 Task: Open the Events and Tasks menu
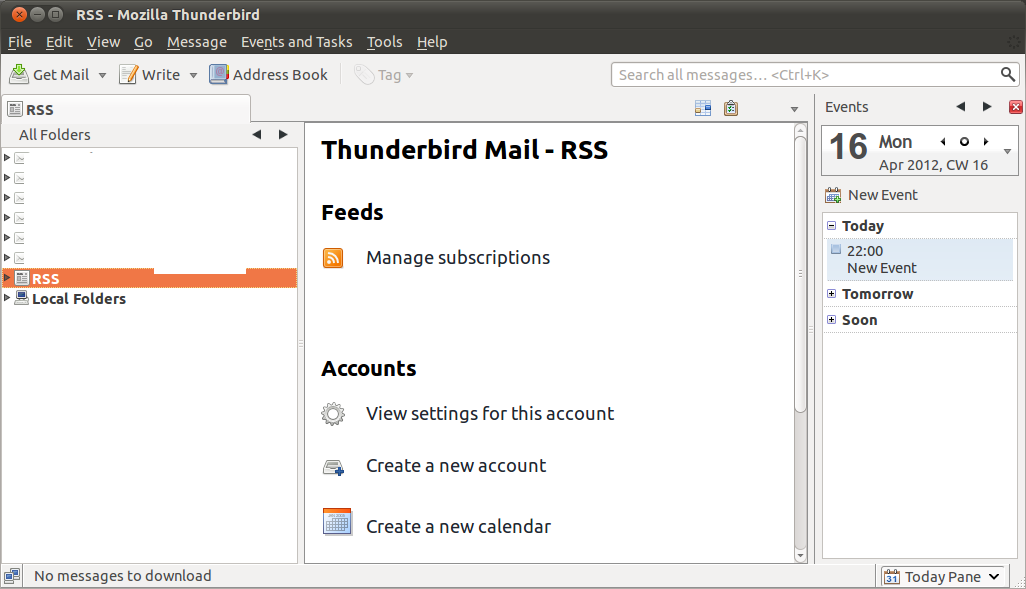pos(296,42)
